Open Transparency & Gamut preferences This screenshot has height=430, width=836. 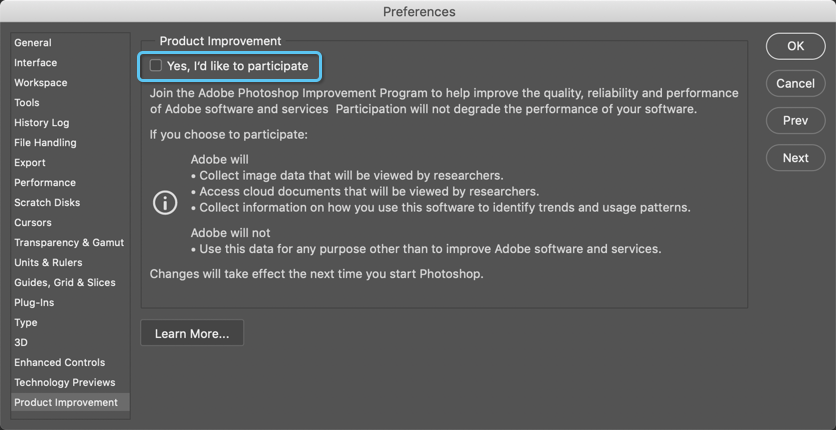coord(70,242)
